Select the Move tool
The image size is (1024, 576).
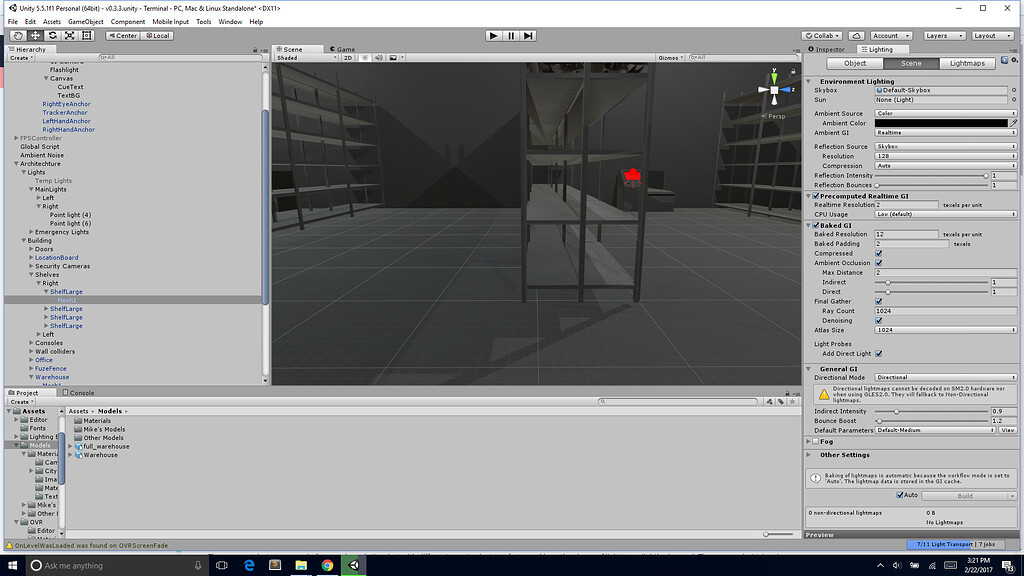click(x=34, y=35)
